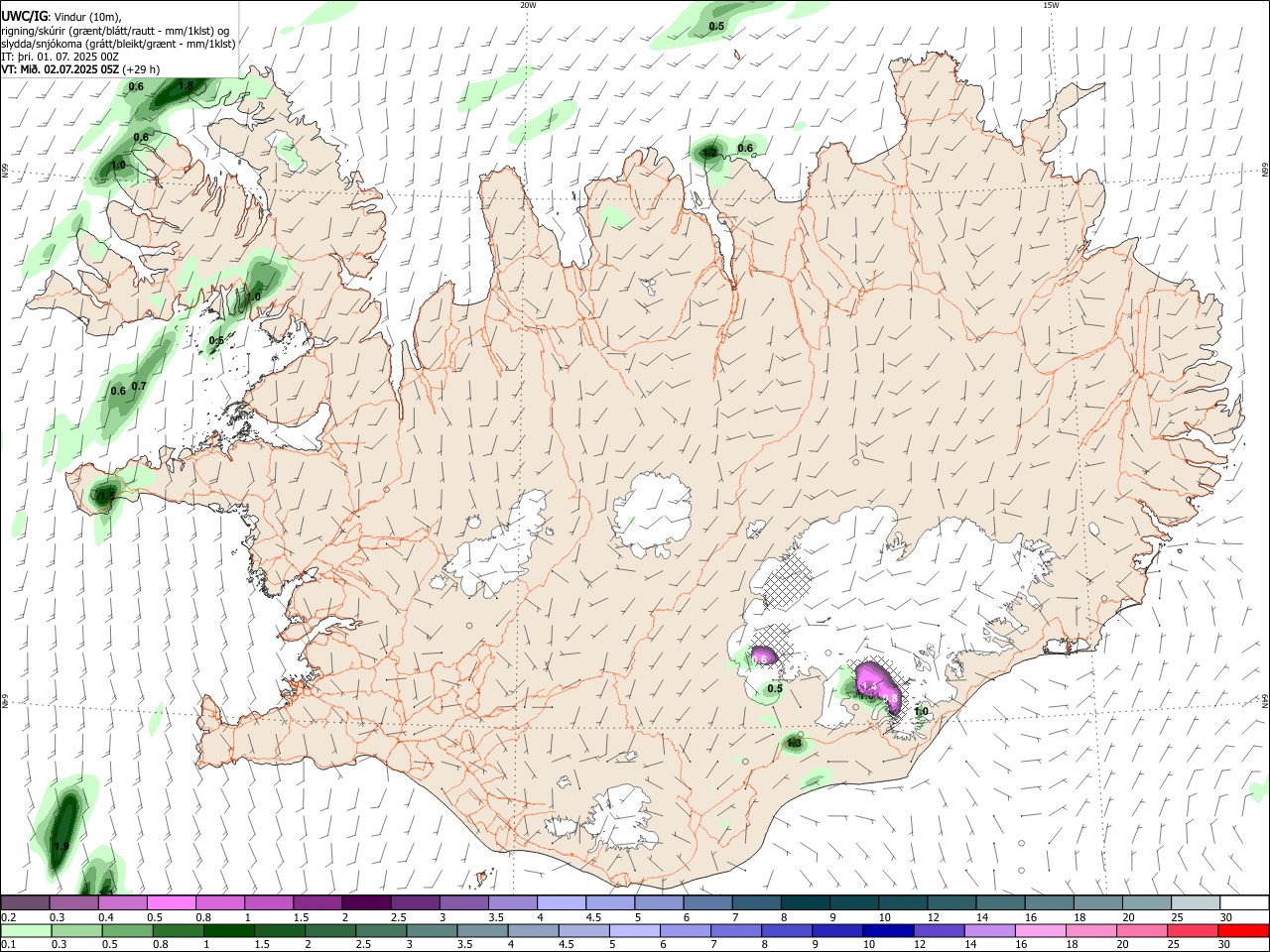The image size is (1270, 952).
Task: Pick the darkest purple swatch between 2 and 2.5, top row
Action: pos(365,903)
